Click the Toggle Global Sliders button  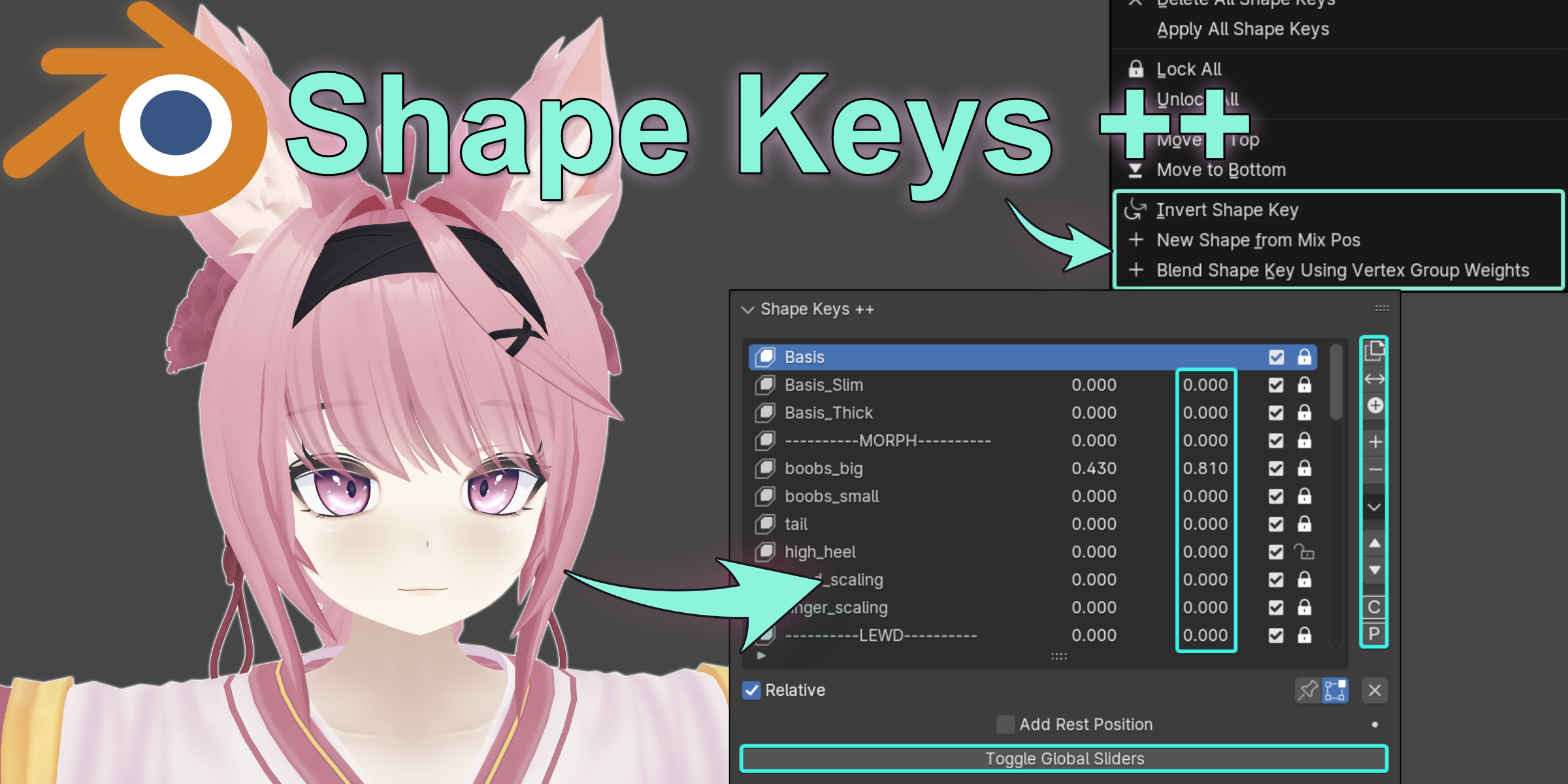tap(1064, 759)
